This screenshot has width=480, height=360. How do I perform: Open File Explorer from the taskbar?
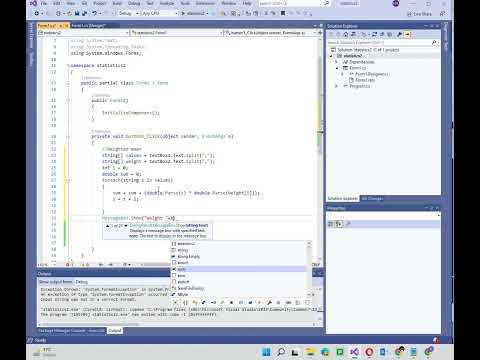(310, 352)
